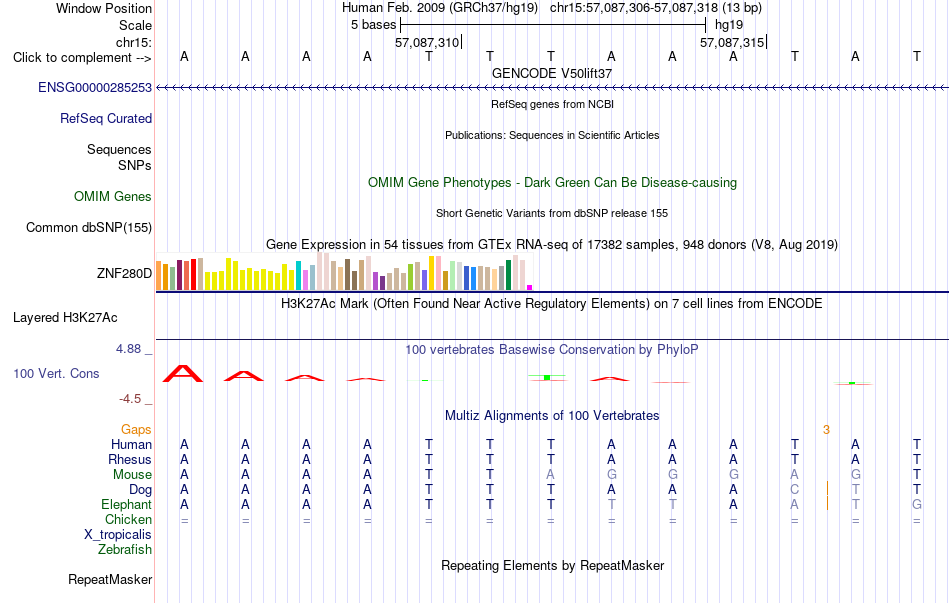Click the Mouse species row label

132,475
